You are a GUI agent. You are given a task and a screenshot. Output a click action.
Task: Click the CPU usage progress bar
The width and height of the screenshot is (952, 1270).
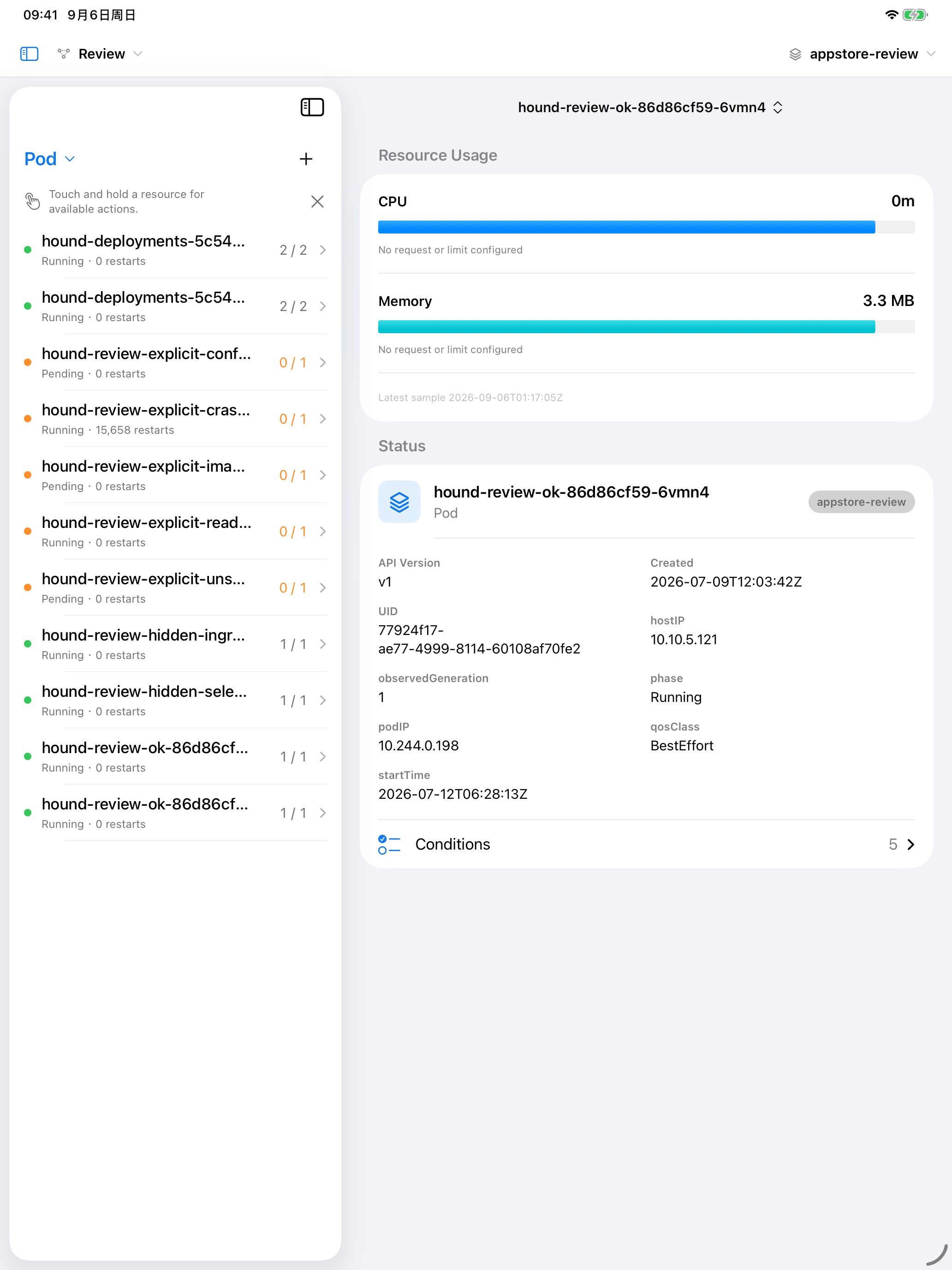tap(646, 228)
